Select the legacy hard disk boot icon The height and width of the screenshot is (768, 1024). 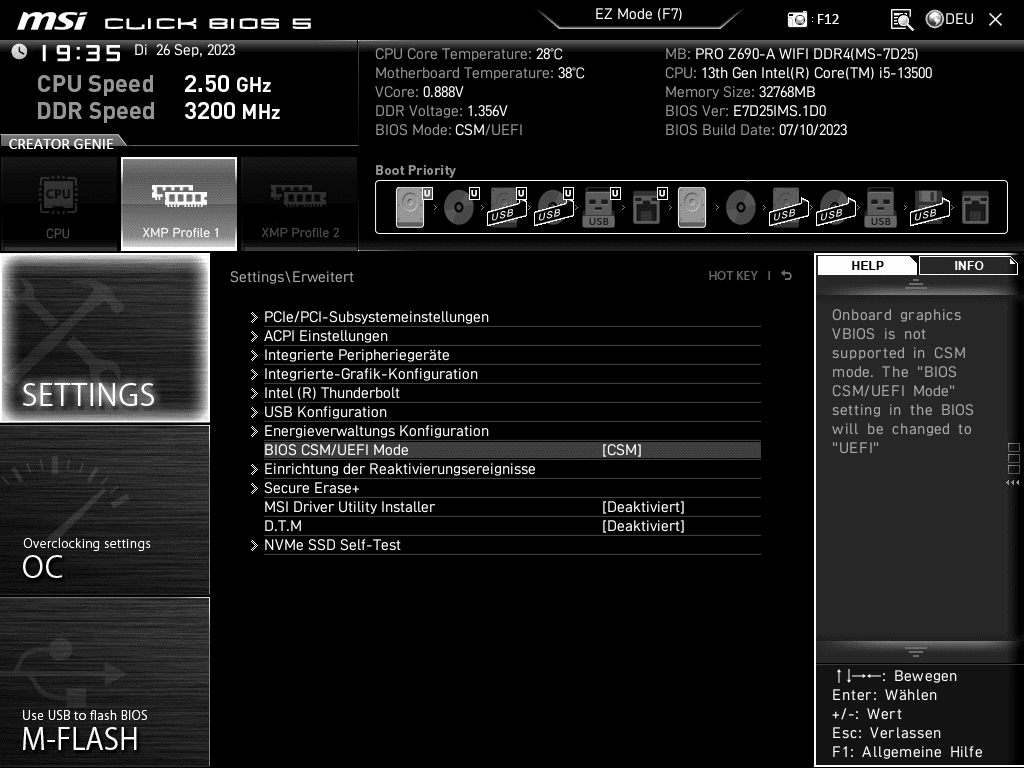(692, 207)
